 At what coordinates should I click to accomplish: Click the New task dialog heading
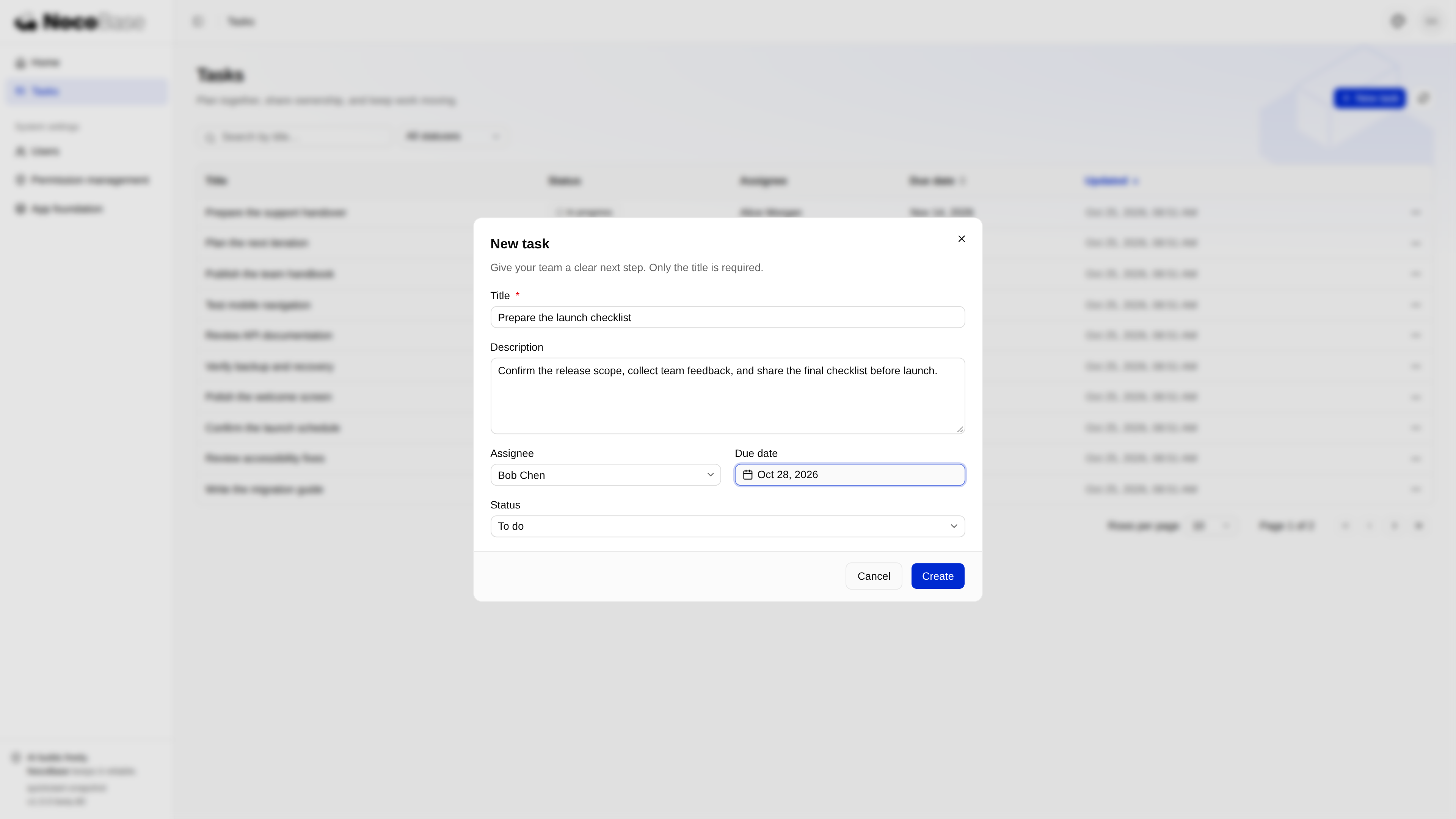[519, 243]
